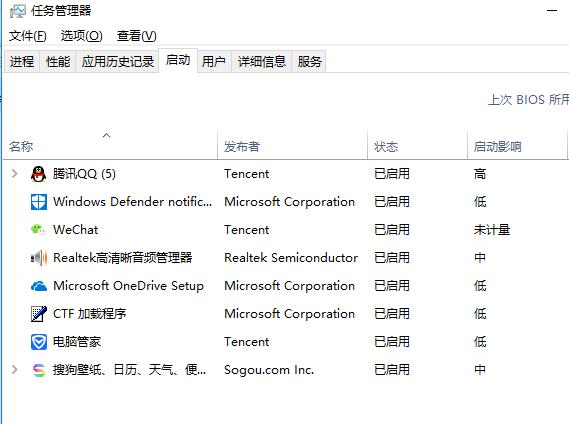The height and width of the screenshot is (424, 569).
Task: Sort by the 状态 column header
Action: (386, 147)
